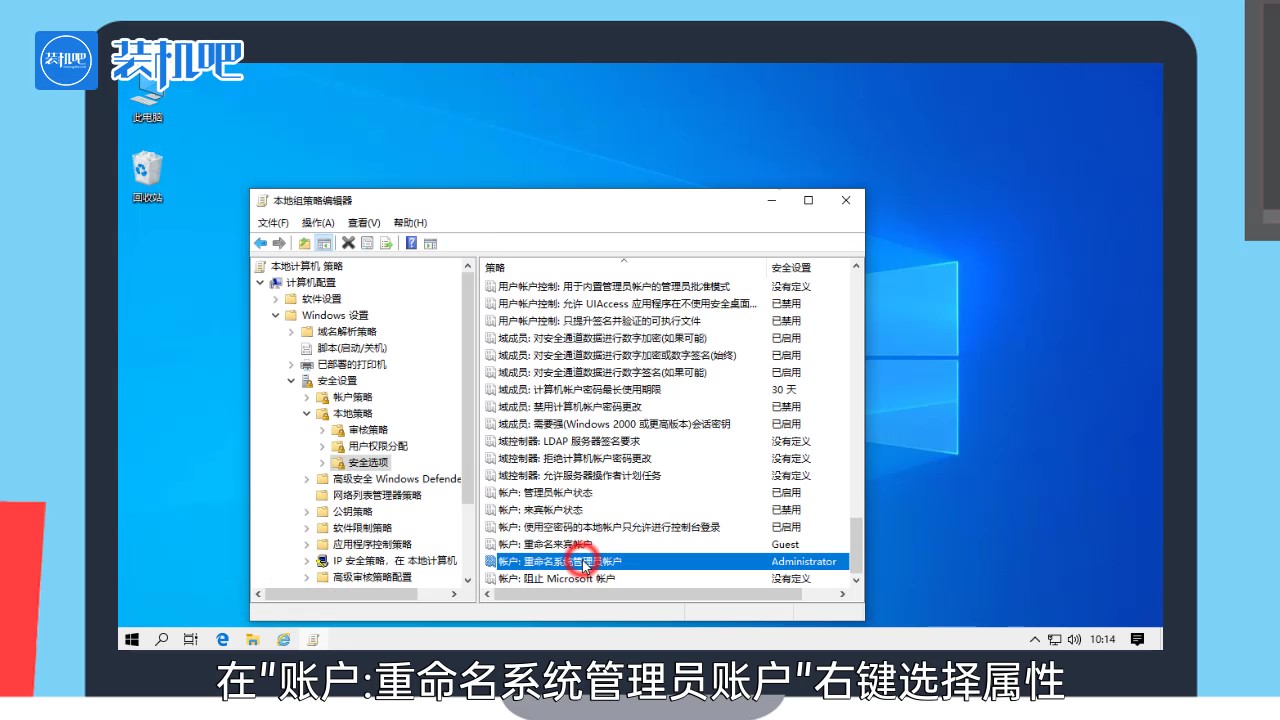This screenshot has height=720, width=1280.
Task: Toggle the console tree pane icon
Action: [323, 243]
